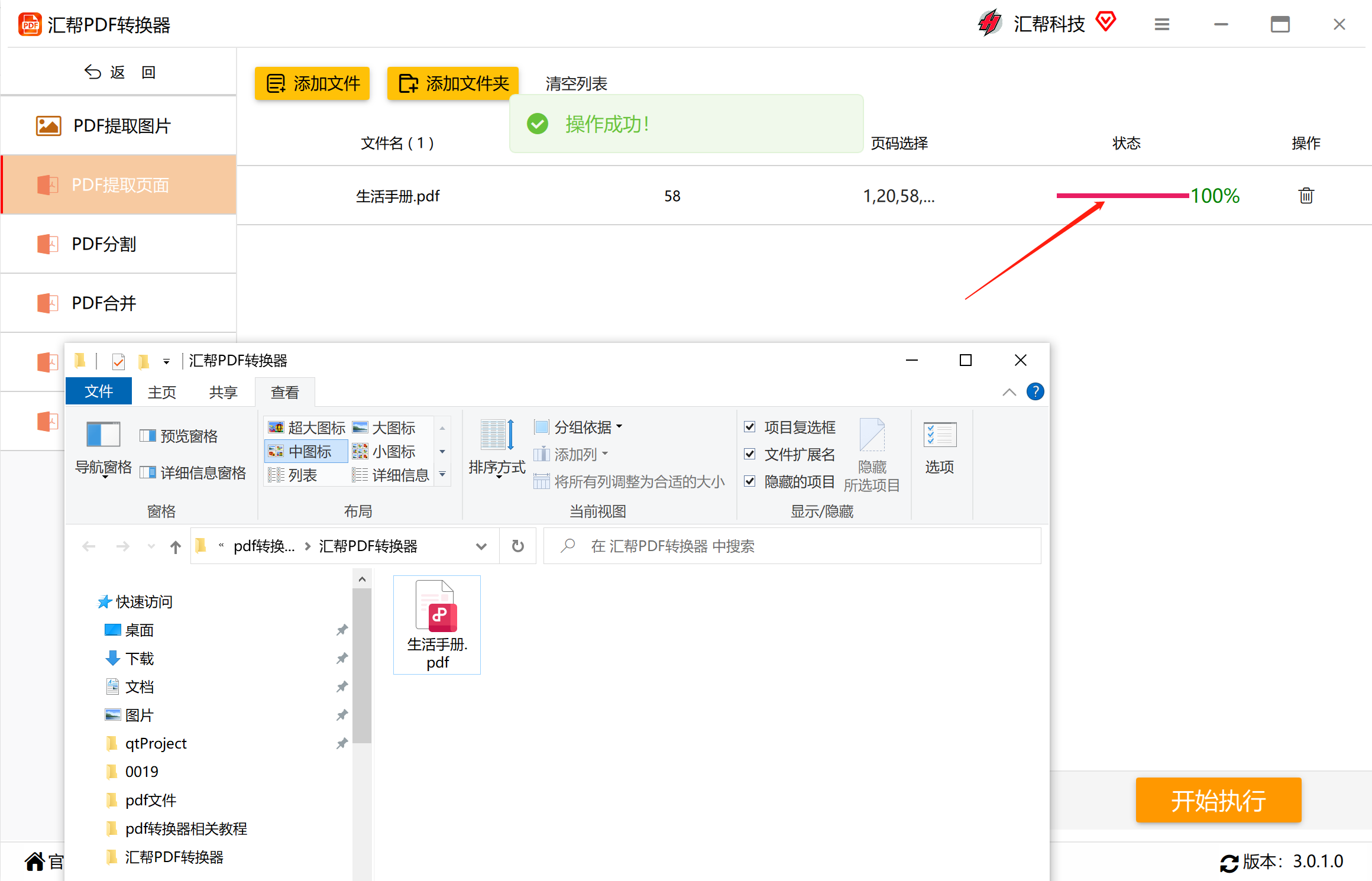Click the Explorer help question mark icon
The image size is (1372, 881).
coord(1036,391)
